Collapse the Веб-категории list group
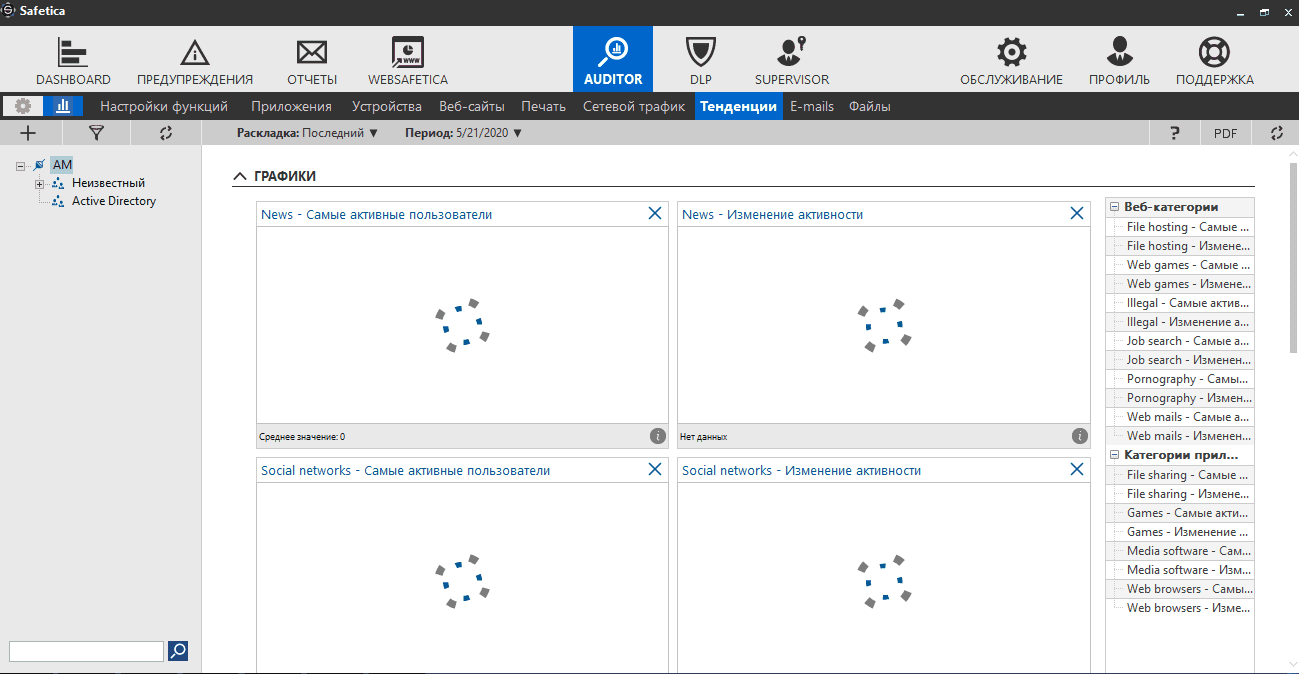Screen dimensions: 1299x674 point(1115,207)
